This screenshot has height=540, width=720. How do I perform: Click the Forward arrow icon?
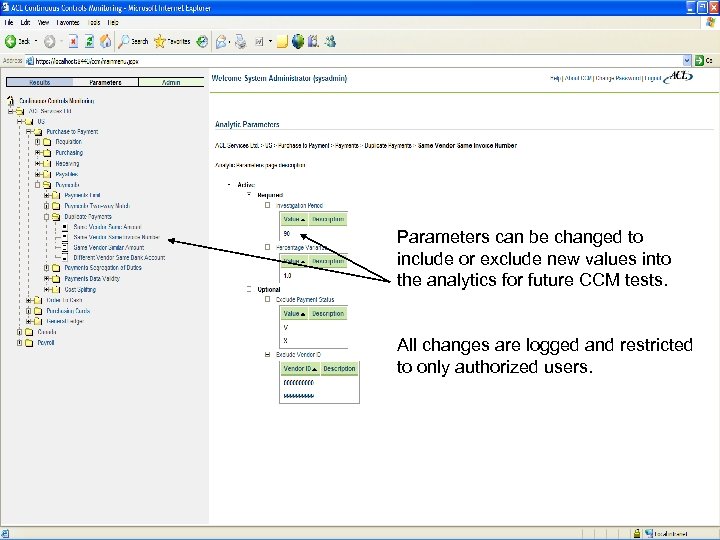[x=50, y=42]
